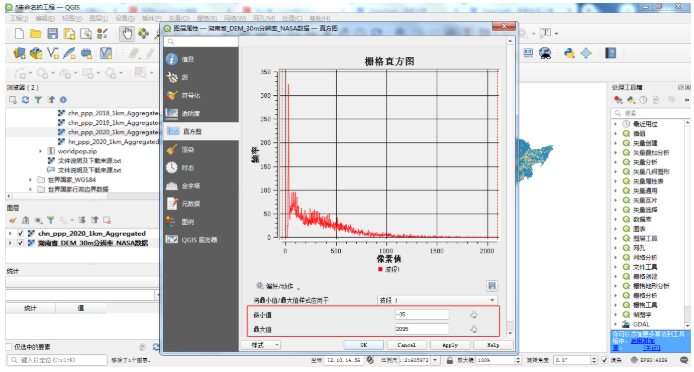
Task: Open the messages log speech-bubble icon
Action: coord(685,360)
